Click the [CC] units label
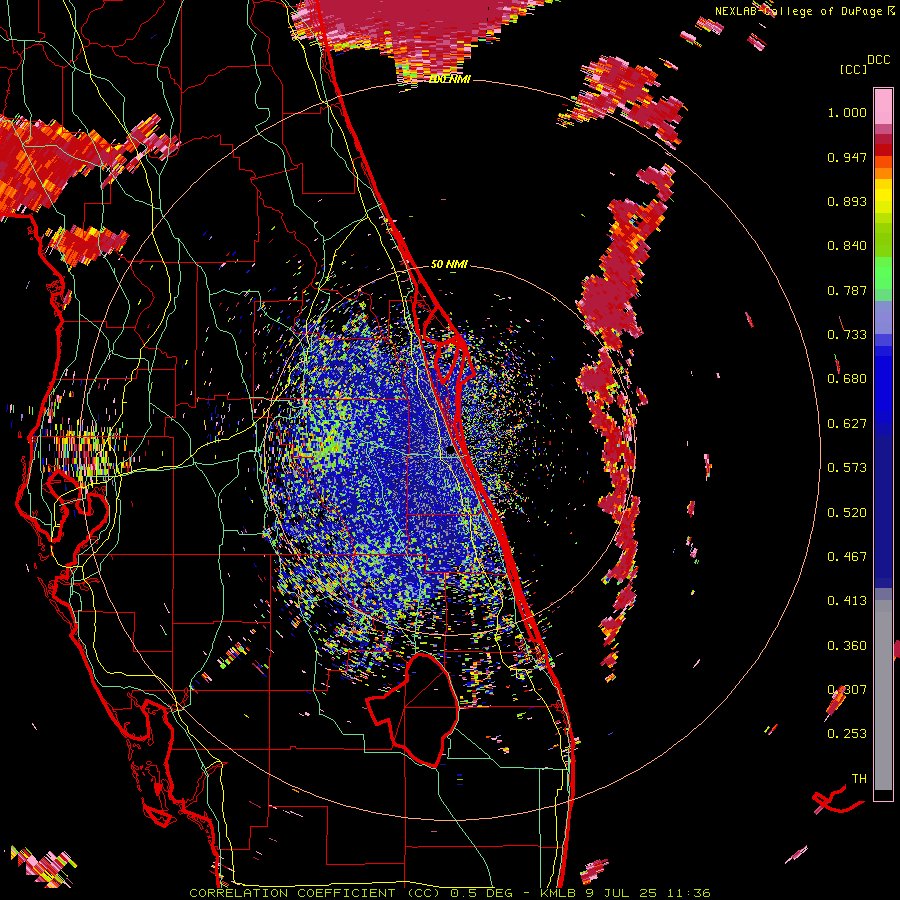 tap(853, 69)
